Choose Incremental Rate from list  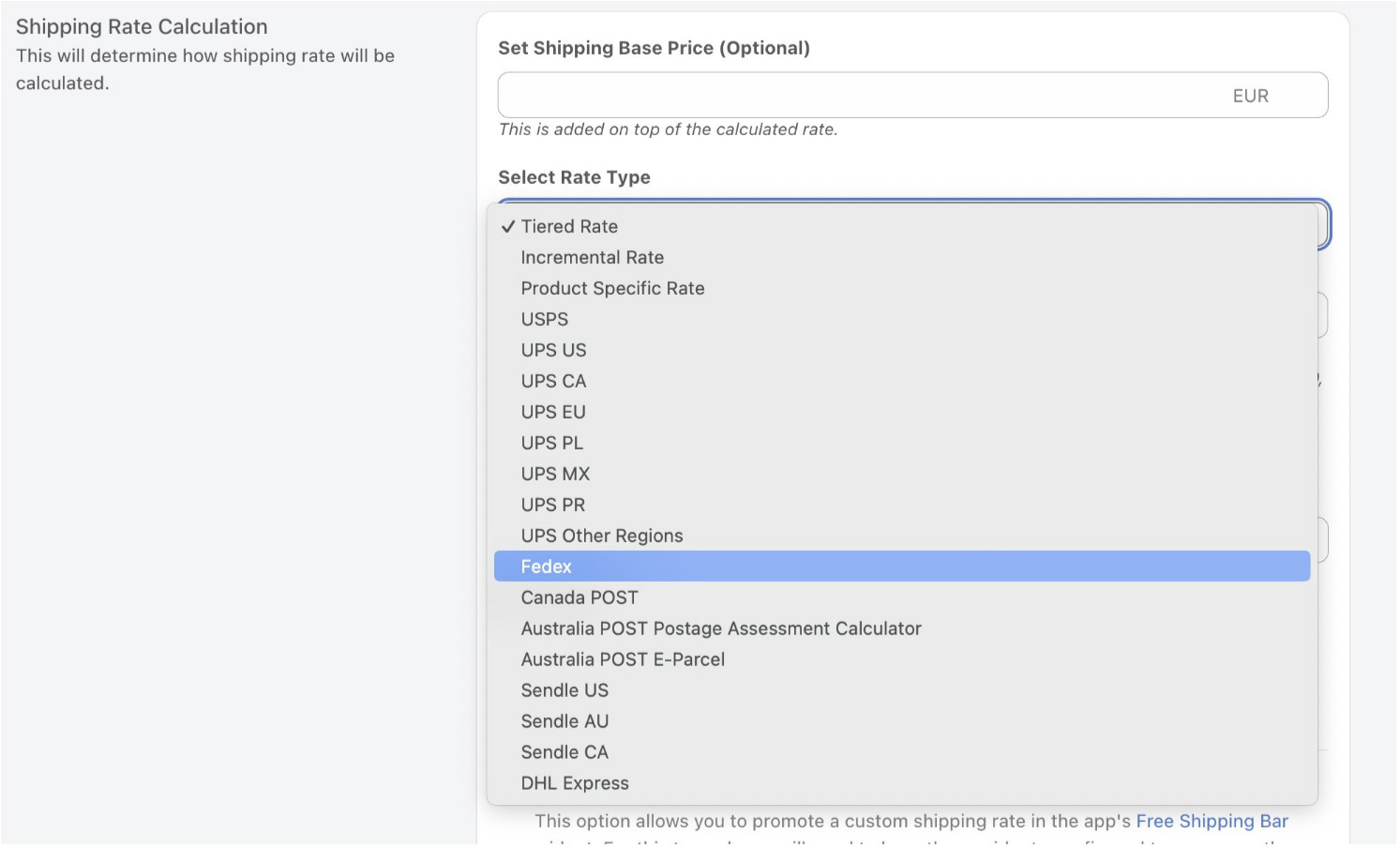[902, 257]
